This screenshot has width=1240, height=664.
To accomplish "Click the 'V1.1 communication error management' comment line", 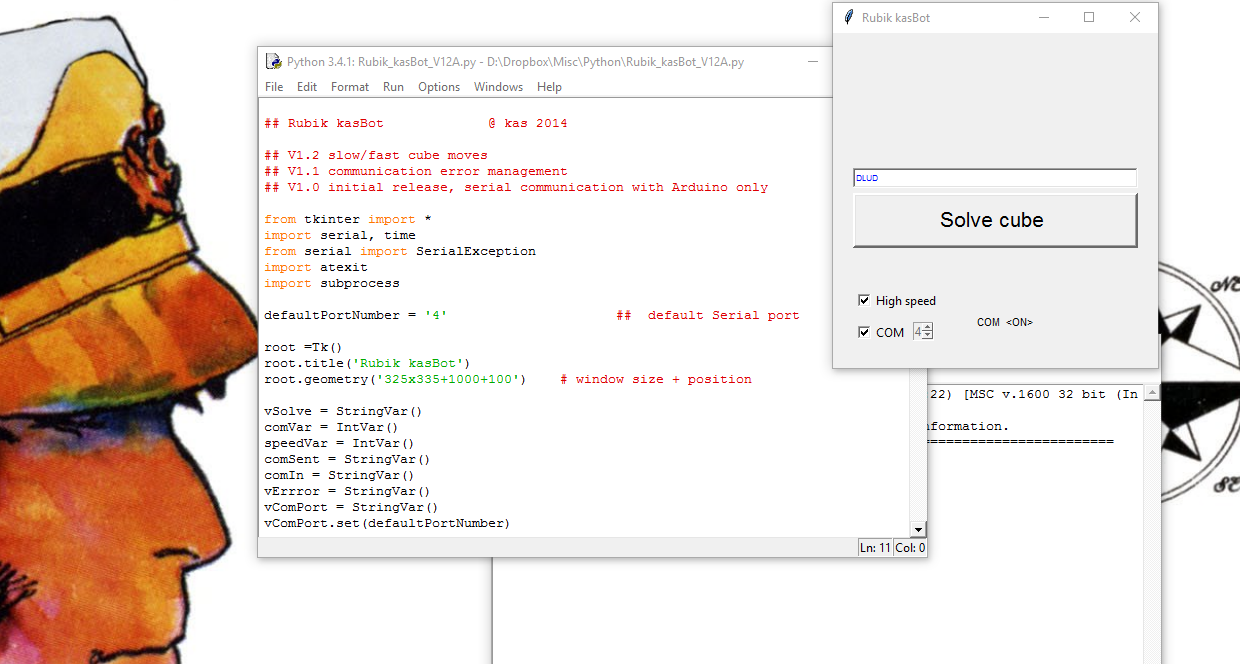I will coord(416,171).
